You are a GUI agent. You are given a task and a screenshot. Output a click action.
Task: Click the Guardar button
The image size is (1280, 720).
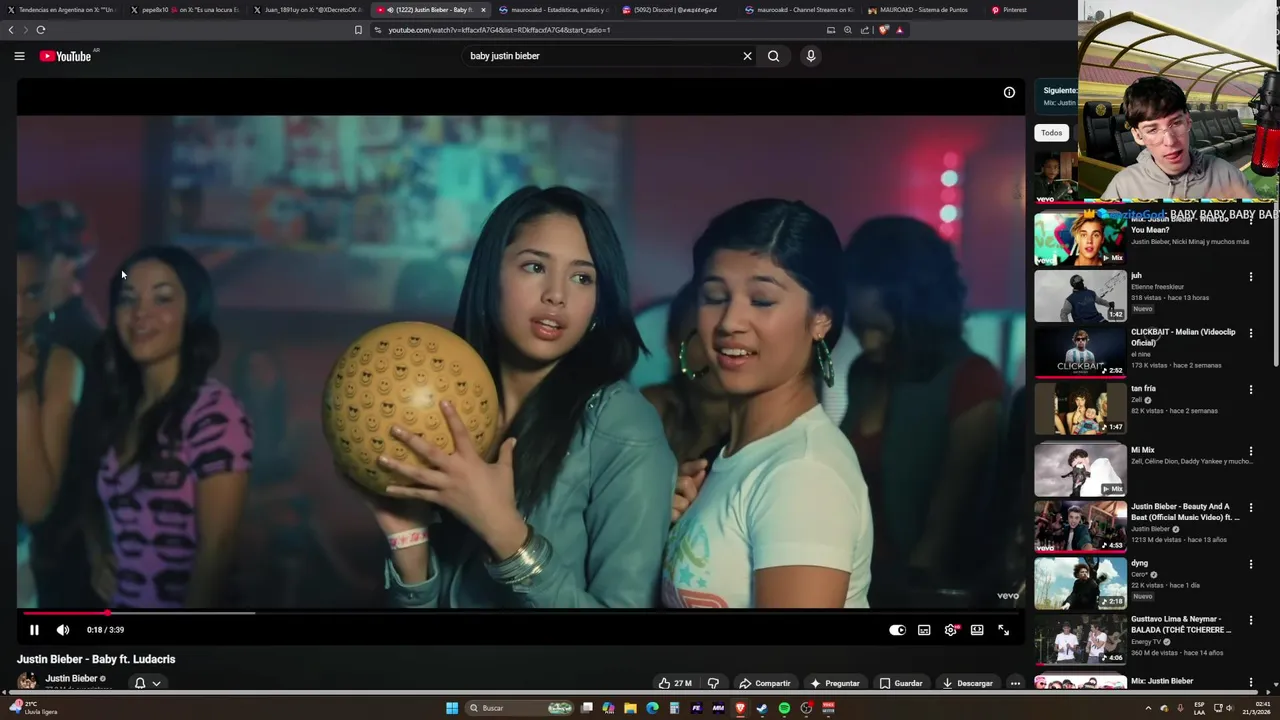[x=901, y=683]
